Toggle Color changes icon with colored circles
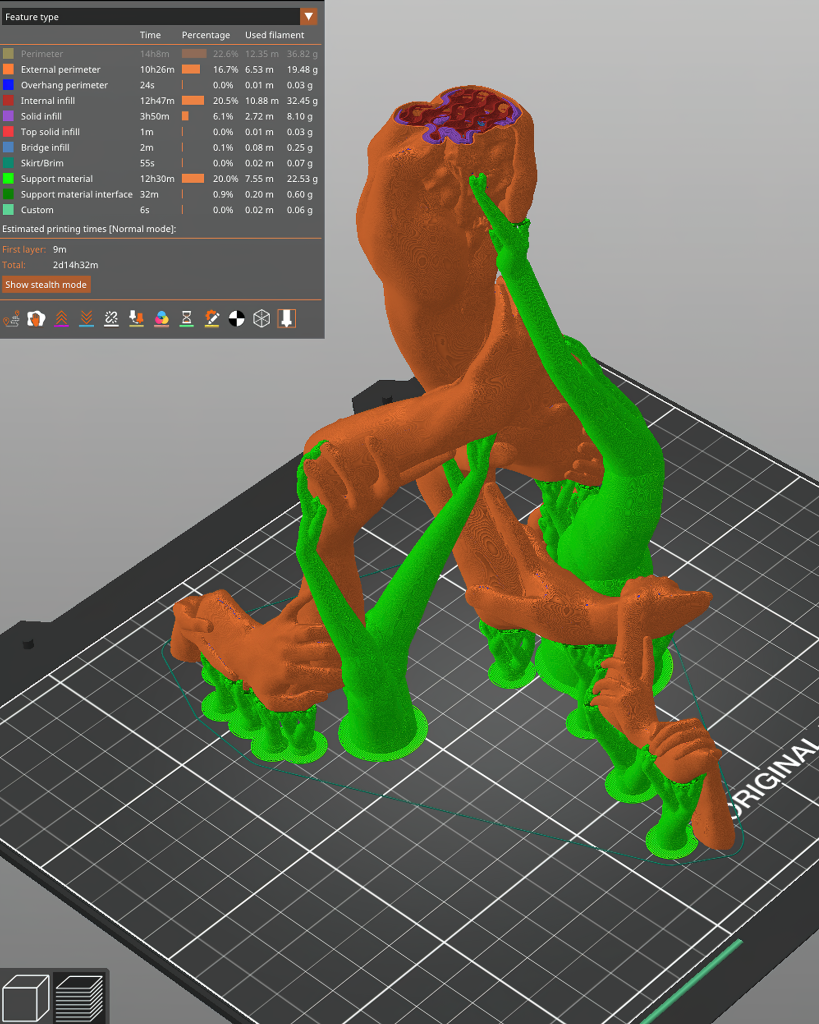Viewport: 819px width, 1024px height. pos(161,319)
